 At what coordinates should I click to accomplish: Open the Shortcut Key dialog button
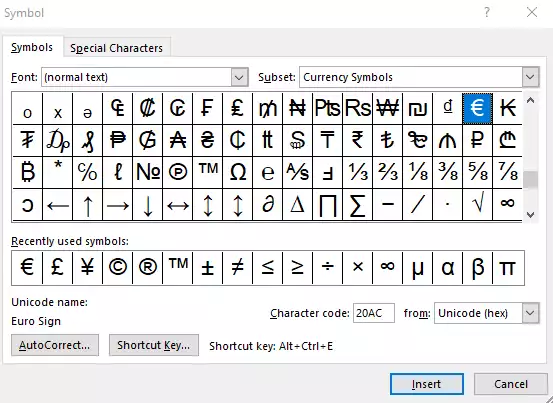(154, 345)
